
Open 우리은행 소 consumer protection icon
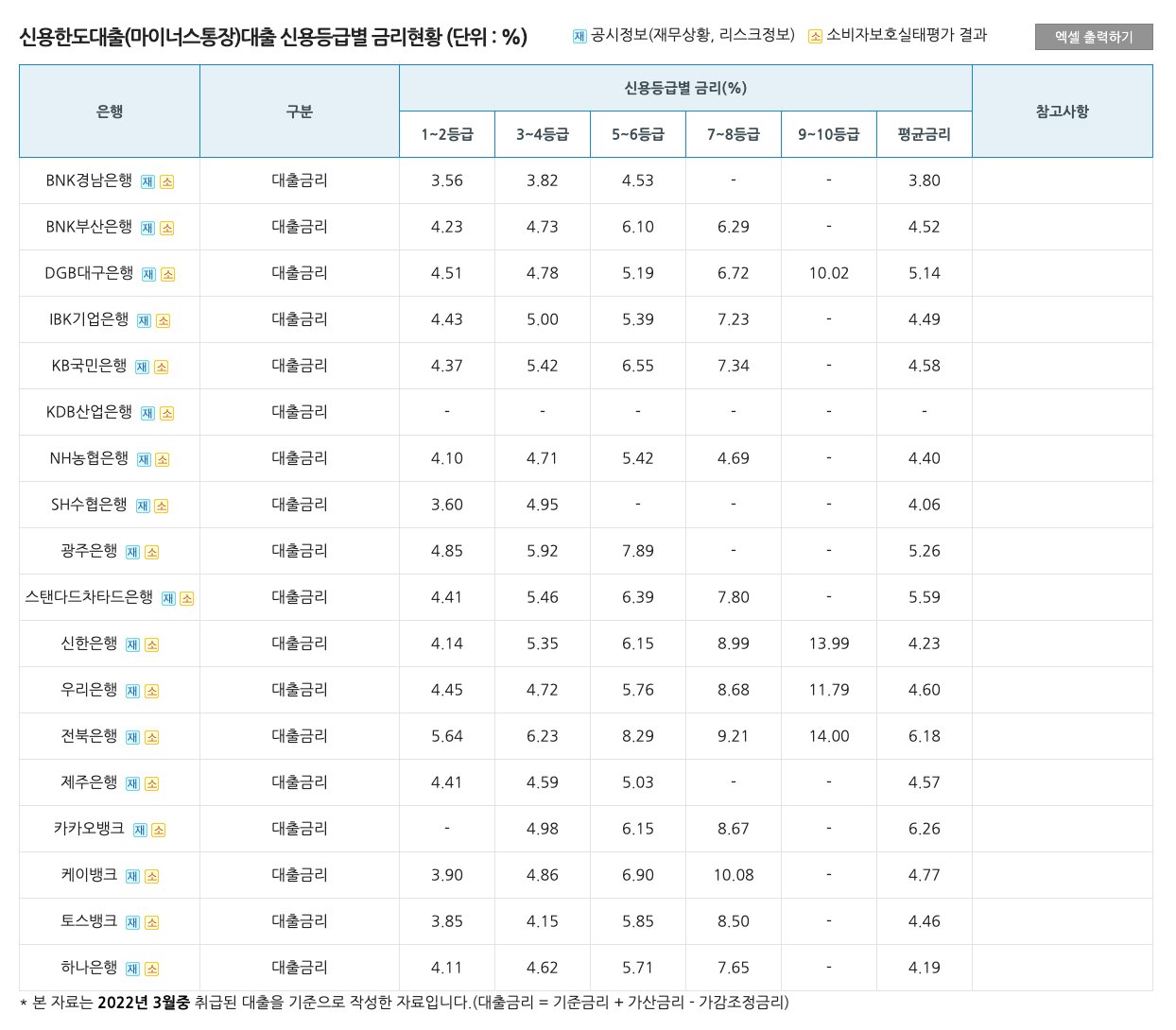[x=151, y=692]
